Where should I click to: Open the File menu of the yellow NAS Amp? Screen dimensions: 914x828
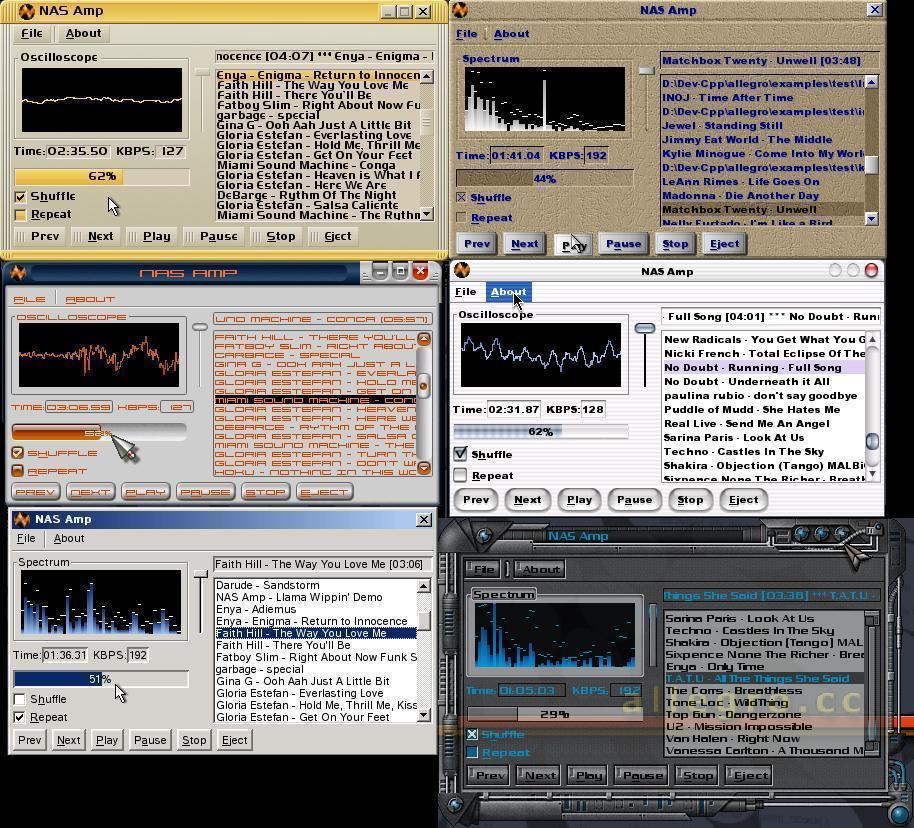(x=31, y=33)
